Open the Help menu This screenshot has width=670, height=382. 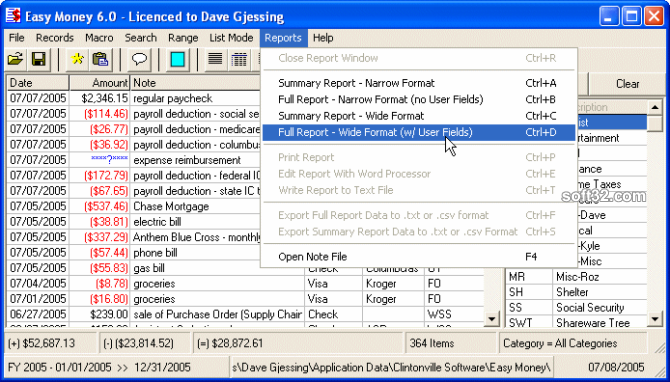click(323, 38)
